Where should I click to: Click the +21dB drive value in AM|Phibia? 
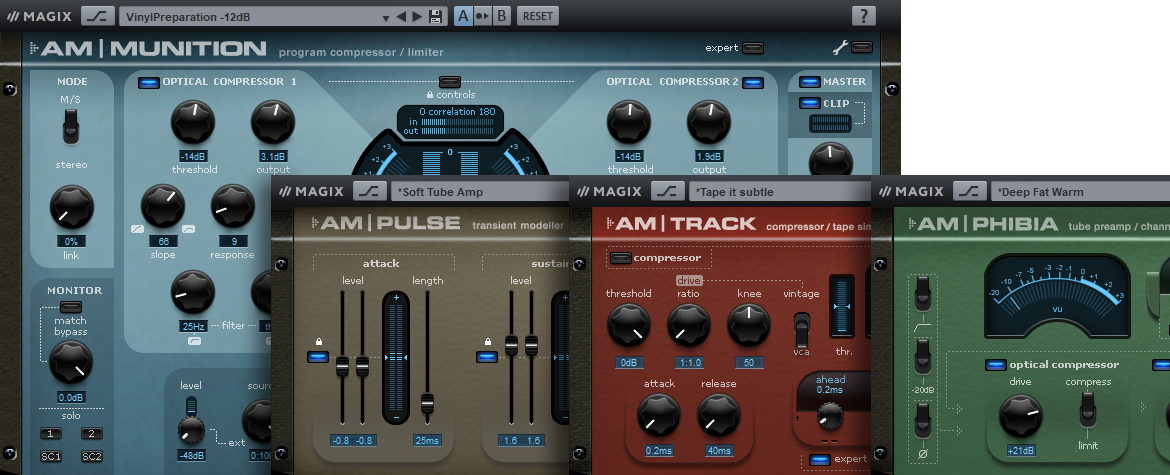click(1020, 450)
